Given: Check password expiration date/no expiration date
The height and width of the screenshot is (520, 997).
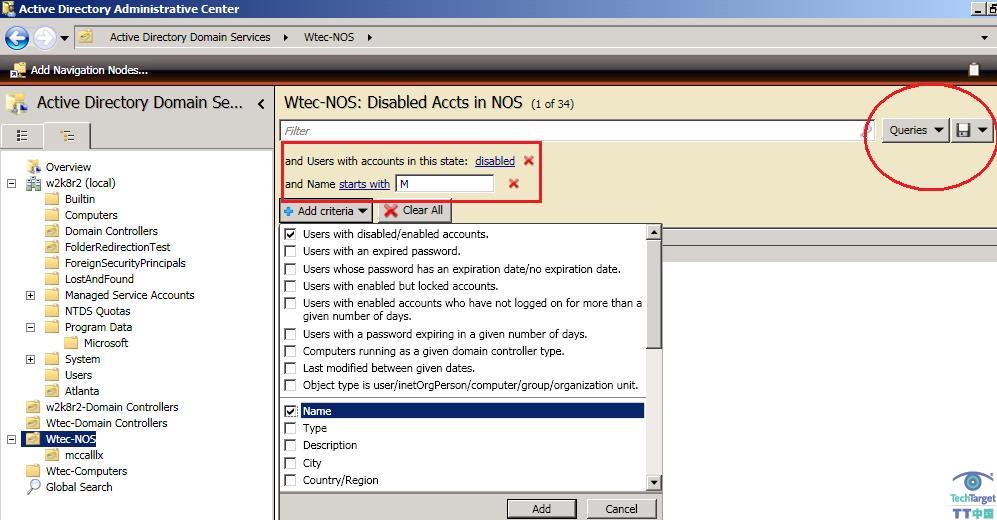Looking at the screenshot, I should click(291, 269).
